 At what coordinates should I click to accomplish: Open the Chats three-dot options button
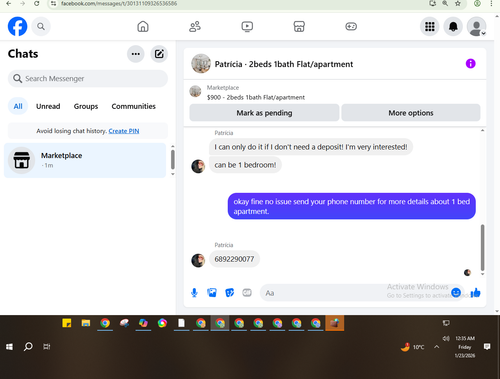[x=136, y=54]
